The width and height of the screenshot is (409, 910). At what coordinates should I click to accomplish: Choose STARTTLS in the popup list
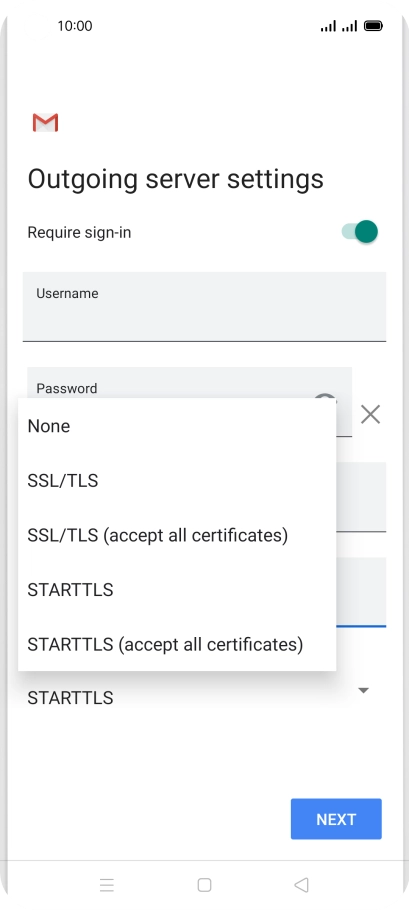click(x=177, y=590)
